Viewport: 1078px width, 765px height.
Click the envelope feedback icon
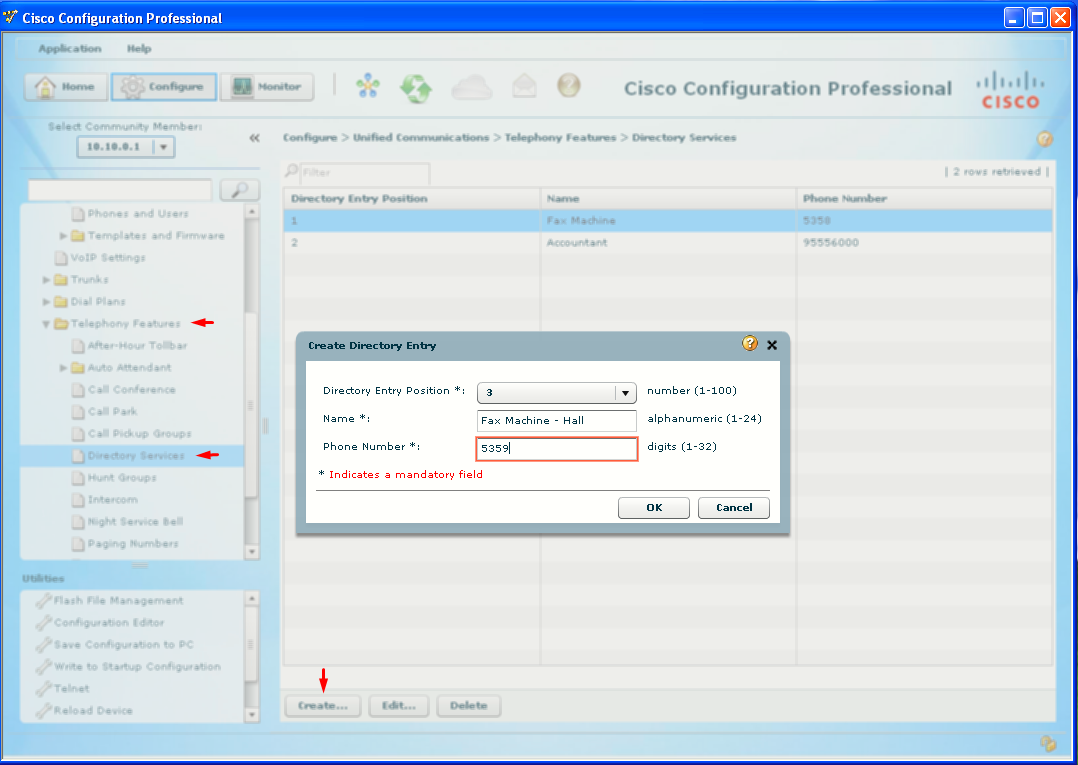(x=525, y=87)
